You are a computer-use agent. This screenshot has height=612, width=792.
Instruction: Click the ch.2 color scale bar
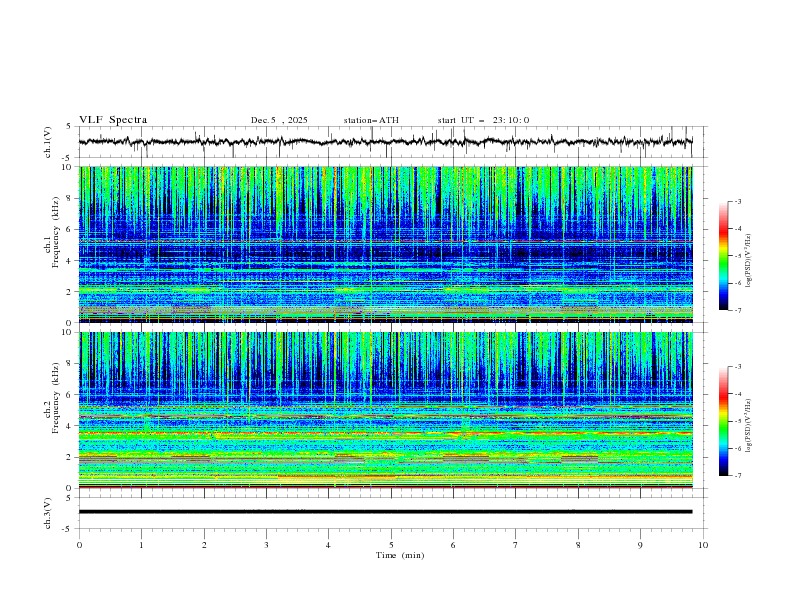(723, 421)
